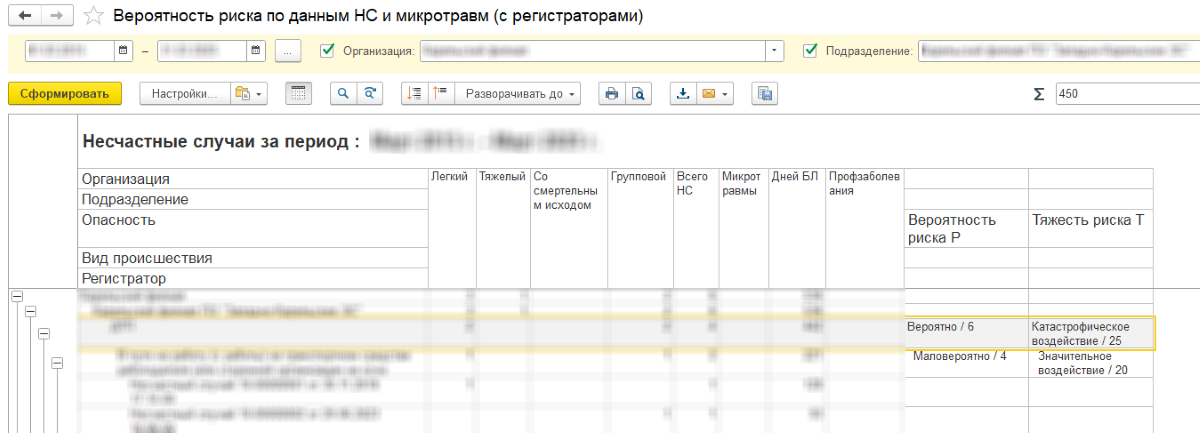
Task: Toggle the report header display button
Action: pyautogui.click(x=297, y=94)
